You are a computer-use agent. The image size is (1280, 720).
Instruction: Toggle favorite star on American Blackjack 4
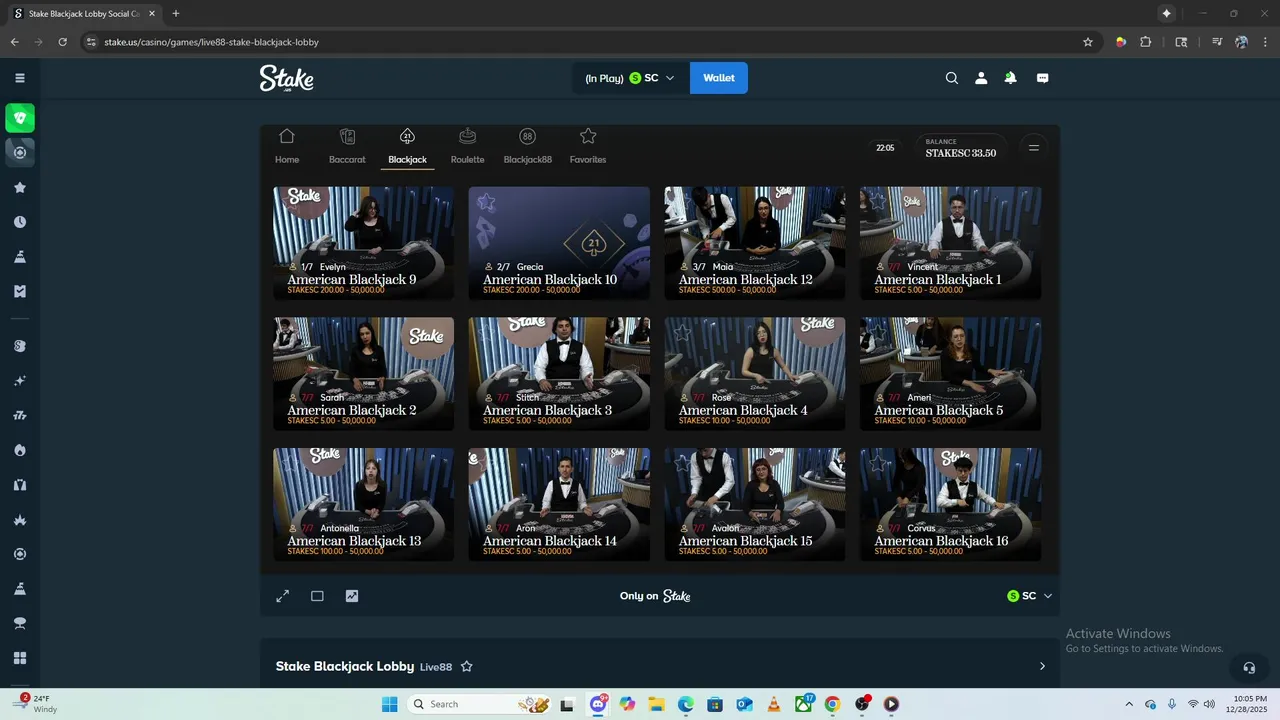click(682, 333)
